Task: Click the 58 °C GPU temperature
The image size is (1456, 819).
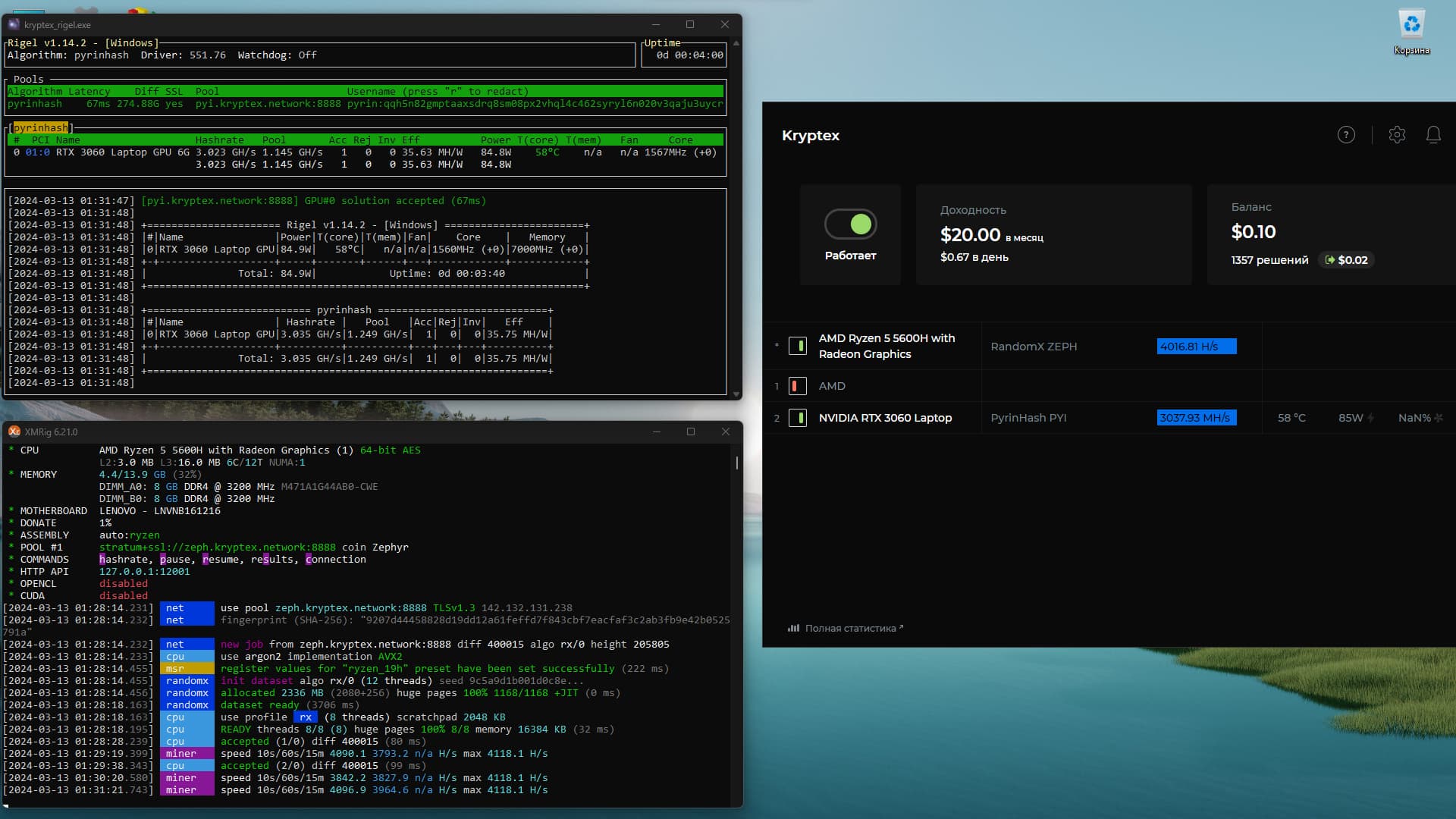Action: pyautogui.click(x=1291, y=418)
